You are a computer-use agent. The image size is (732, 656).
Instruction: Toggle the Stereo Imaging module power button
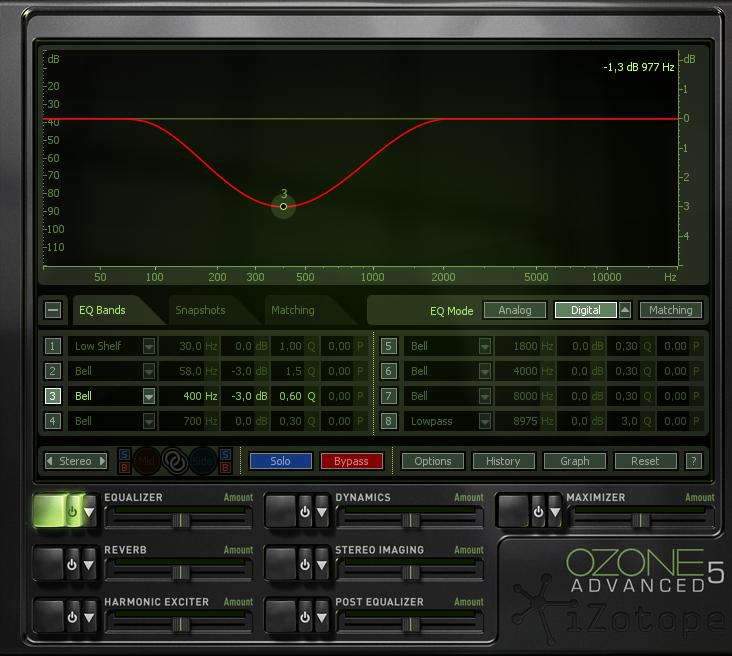[305, 565]
